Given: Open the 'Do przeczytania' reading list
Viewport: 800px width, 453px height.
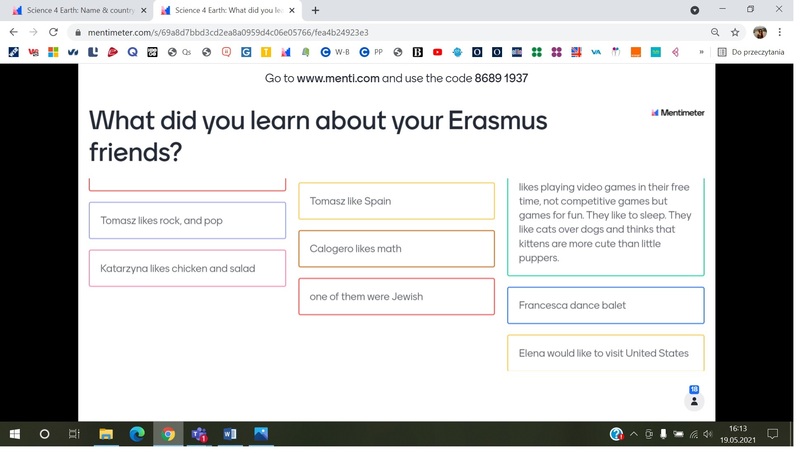Looking at the screenshot, I should [x=751, y=52].
